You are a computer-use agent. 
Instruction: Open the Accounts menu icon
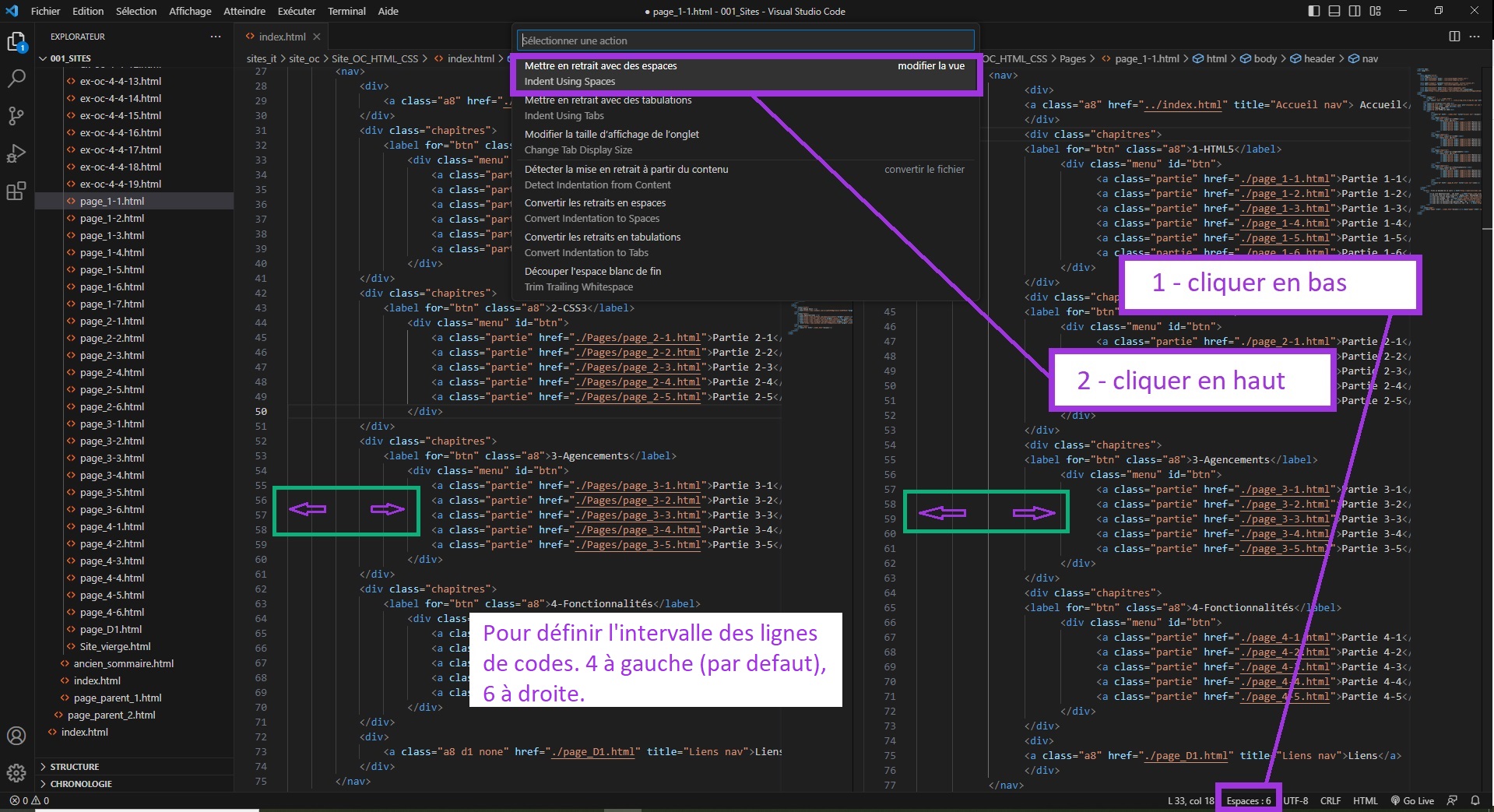pyautogui.click(x=16, y=736)
